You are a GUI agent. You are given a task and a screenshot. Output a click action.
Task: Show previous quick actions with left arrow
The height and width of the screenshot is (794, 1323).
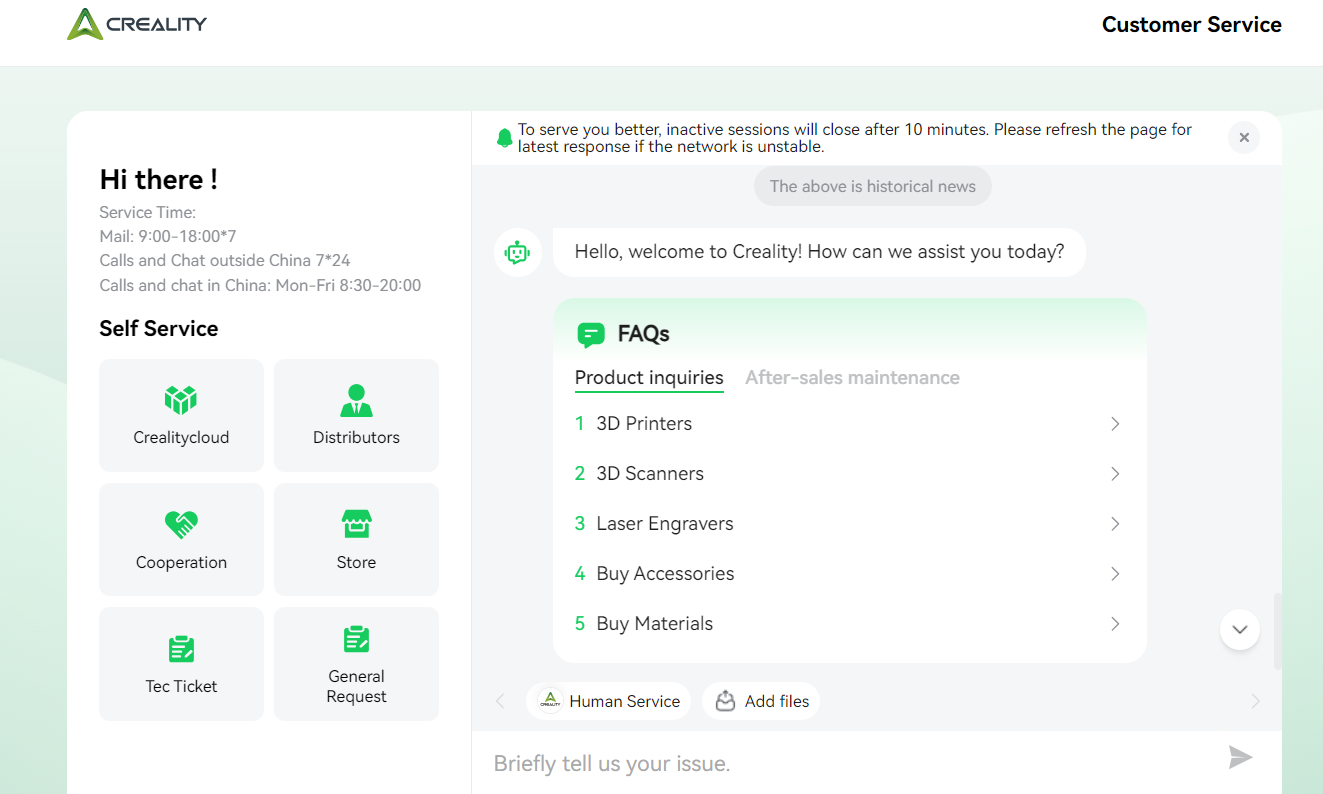tap(501, 701)
